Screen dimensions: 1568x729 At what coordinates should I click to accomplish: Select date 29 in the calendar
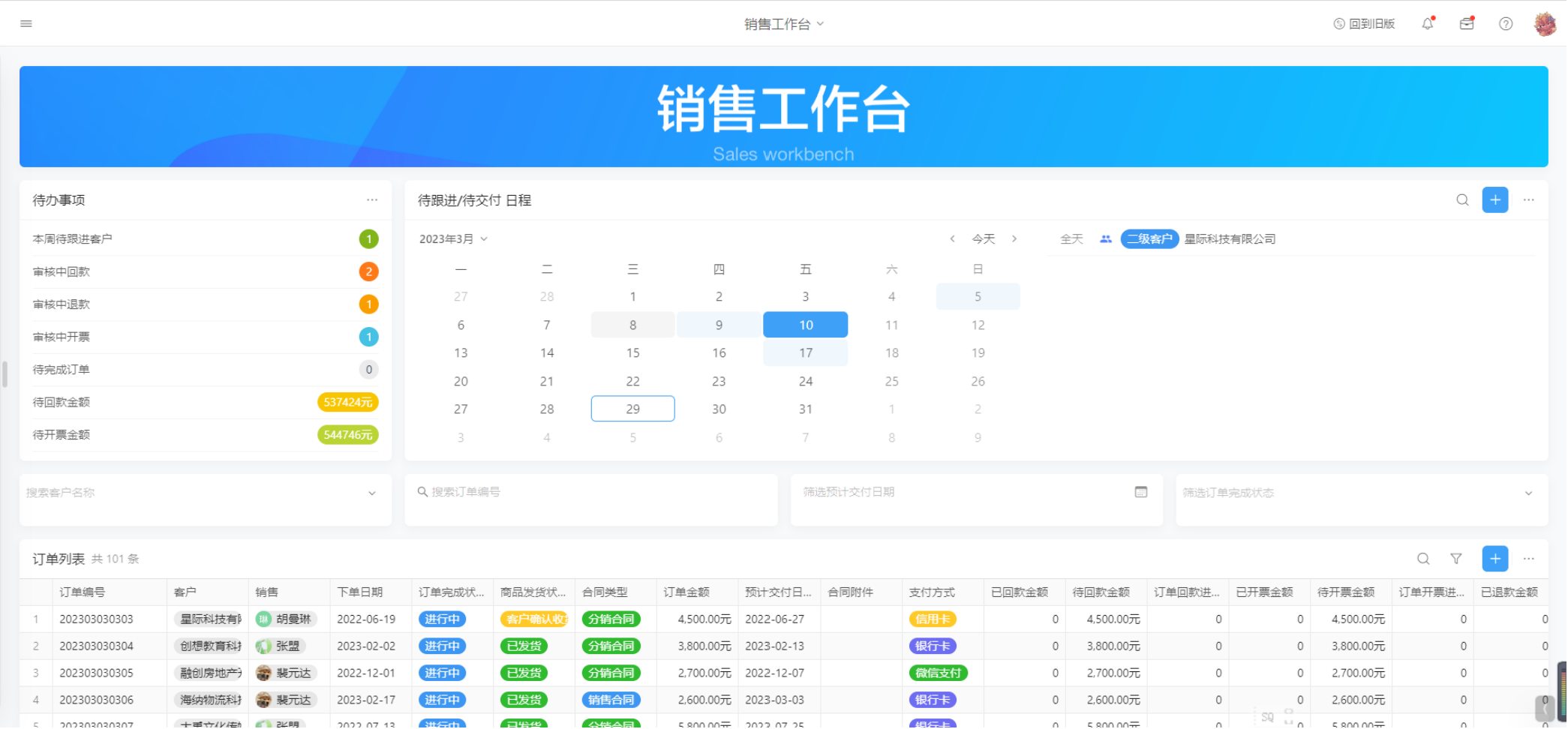click(x=632, y=409)
